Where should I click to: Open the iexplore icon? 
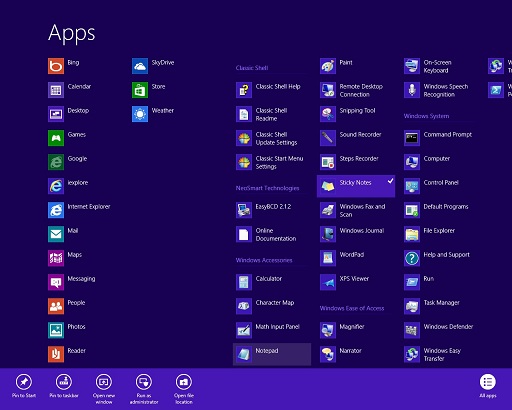pyautogui.click(x=56, y=186)
